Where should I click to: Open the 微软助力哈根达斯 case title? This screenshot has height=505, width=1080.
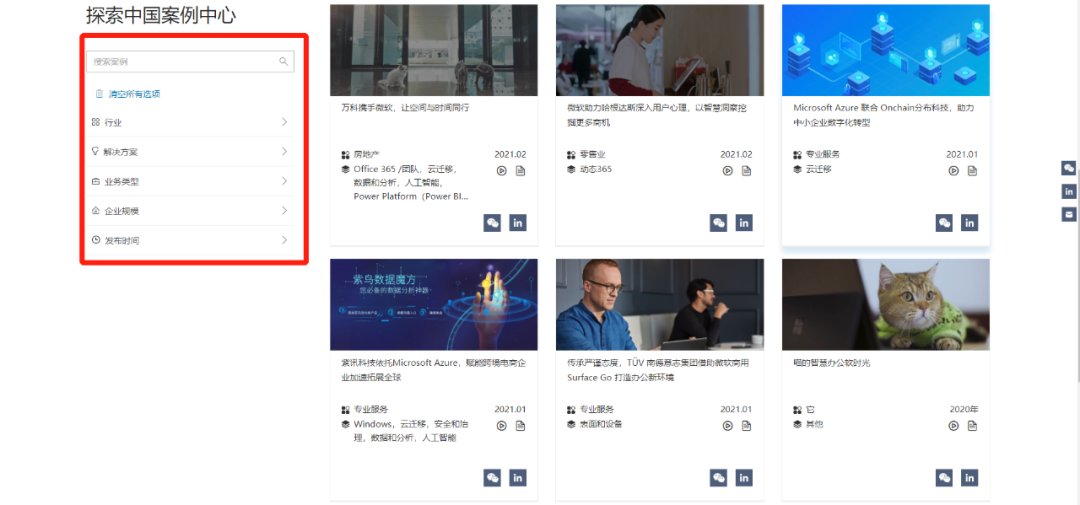(x=656, y=115)
